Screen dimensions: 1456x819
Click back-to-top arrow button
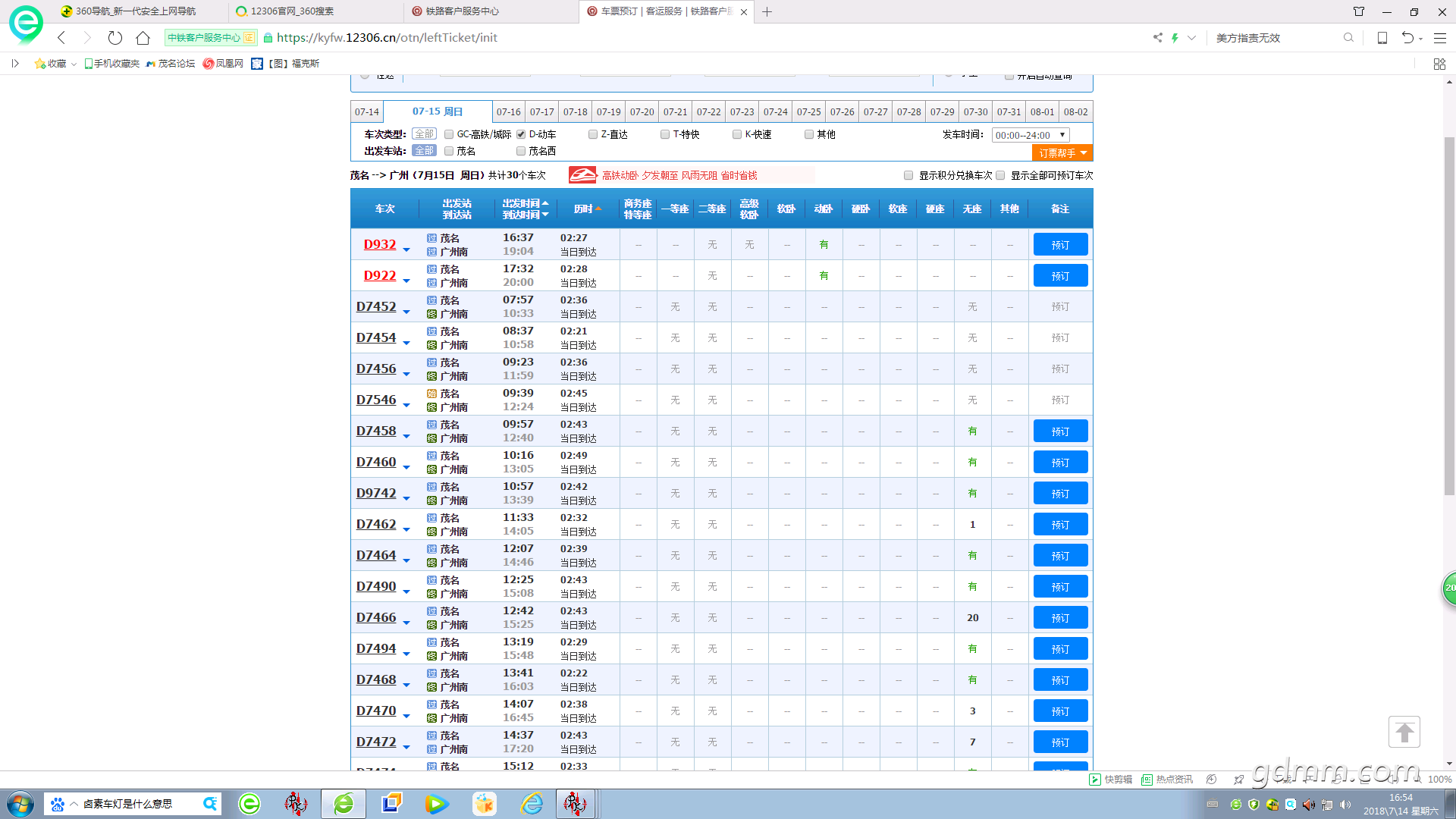(1404, 732)
